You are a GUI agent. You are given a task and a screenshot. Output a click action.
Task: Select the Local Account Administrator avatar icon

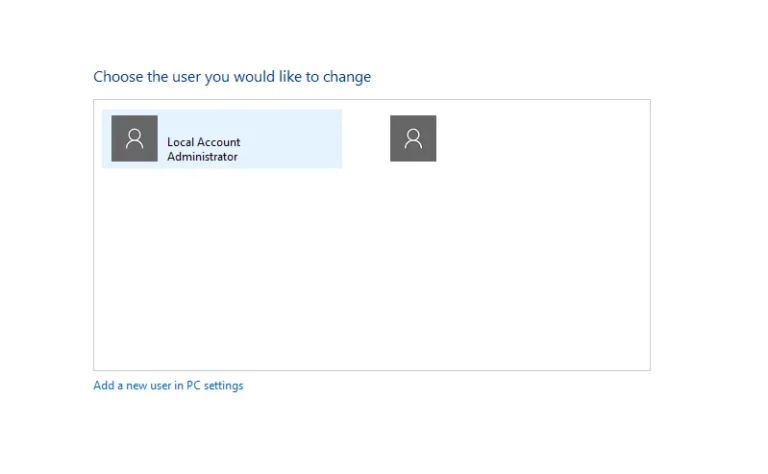pos(134,139)
